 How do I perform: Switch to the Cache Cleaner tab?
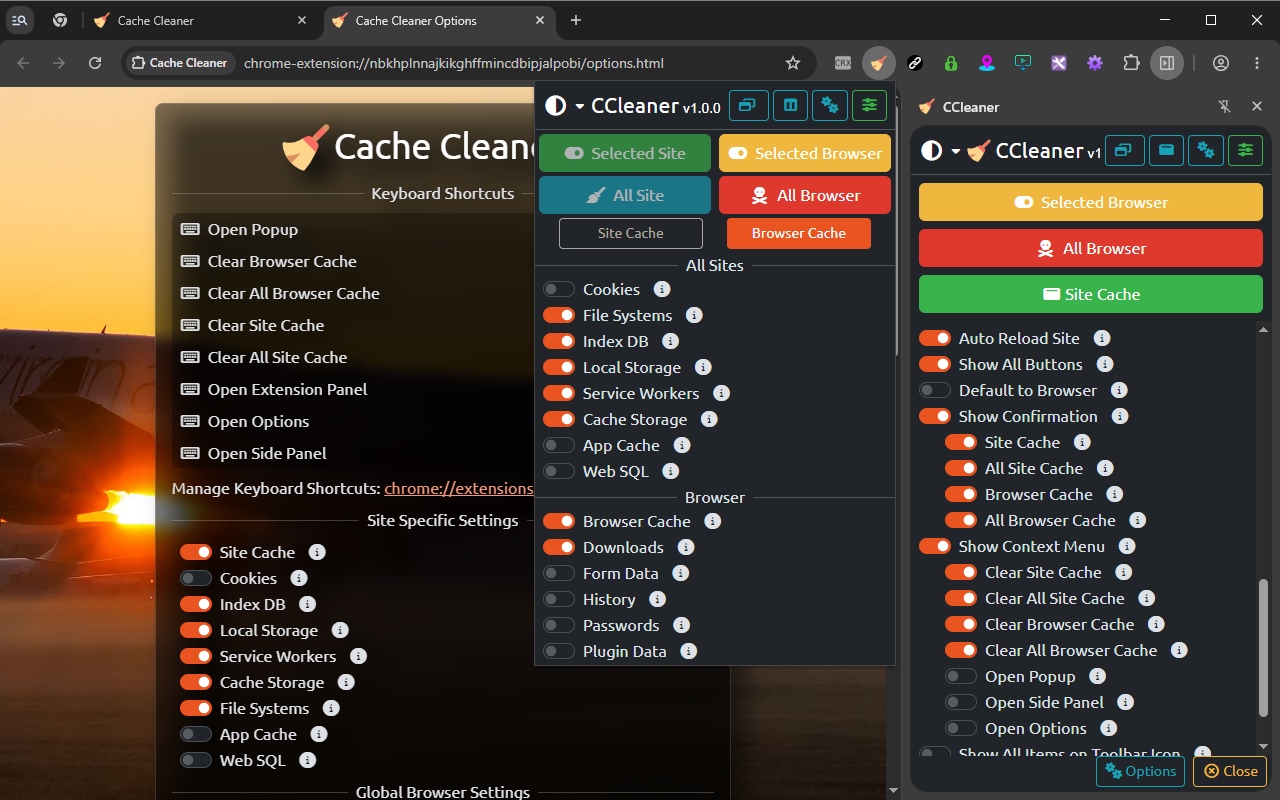tap(201, 20)
